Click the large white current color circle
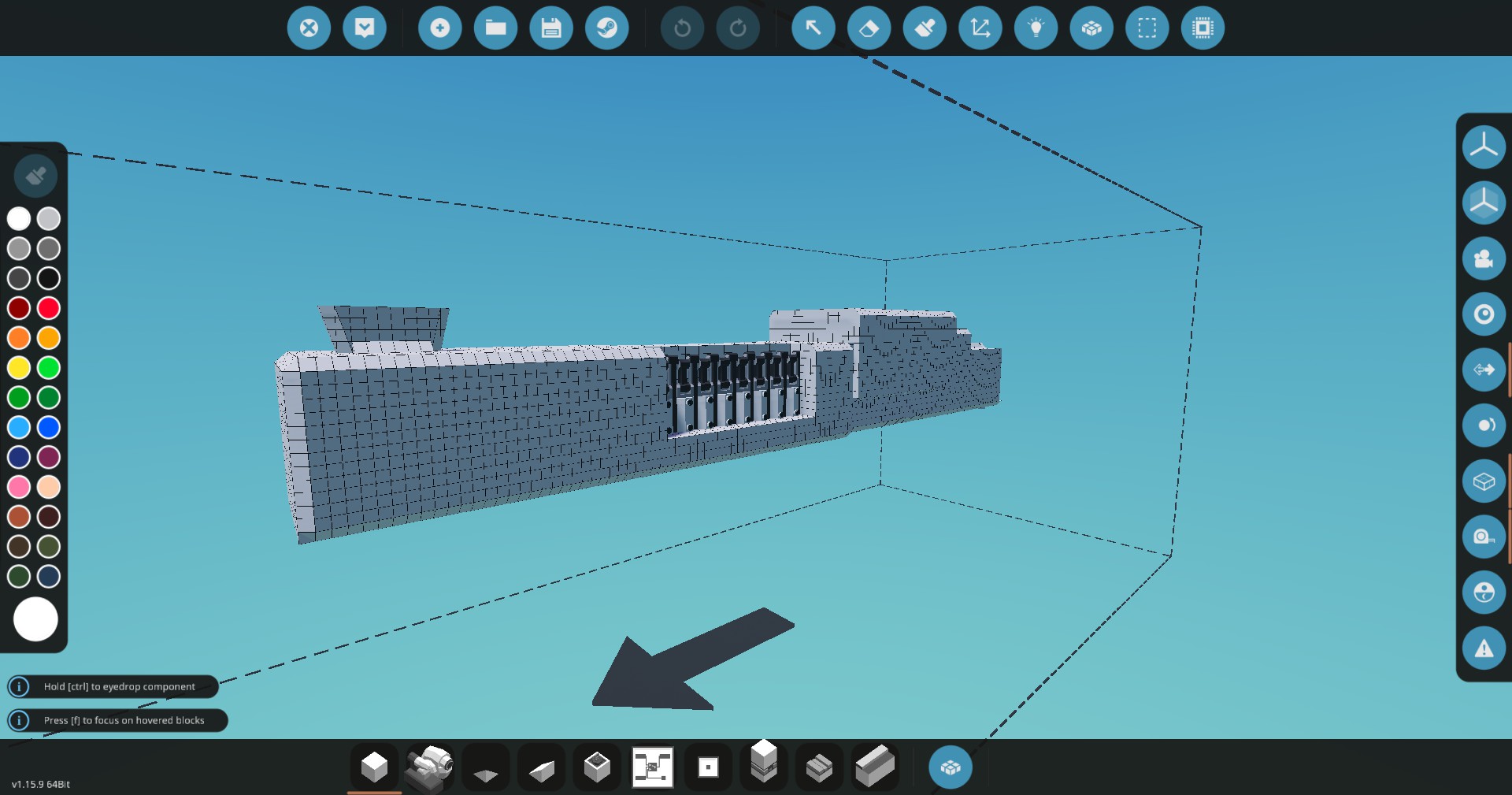This screenshot has height=795, width=1512. (35, 619)
